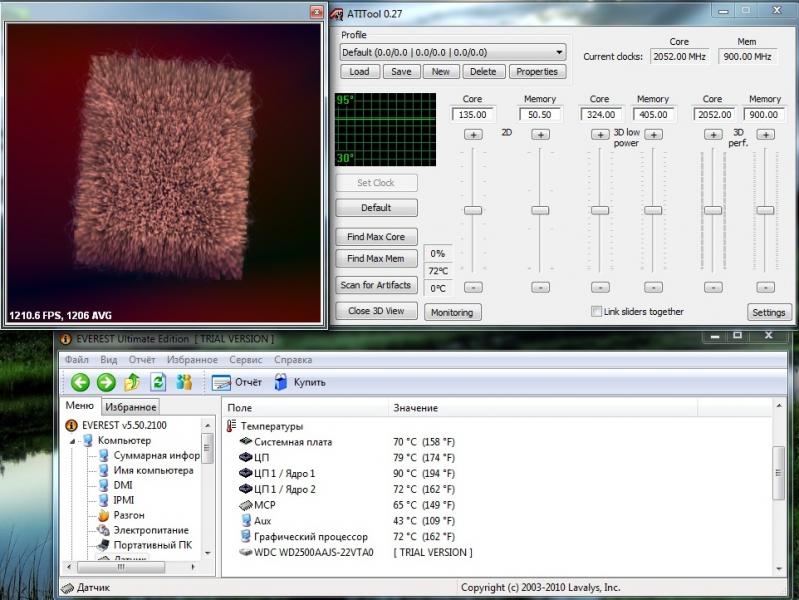Click the EVEREST v5.50.2100 info icon in tree

tap(71, 425)
